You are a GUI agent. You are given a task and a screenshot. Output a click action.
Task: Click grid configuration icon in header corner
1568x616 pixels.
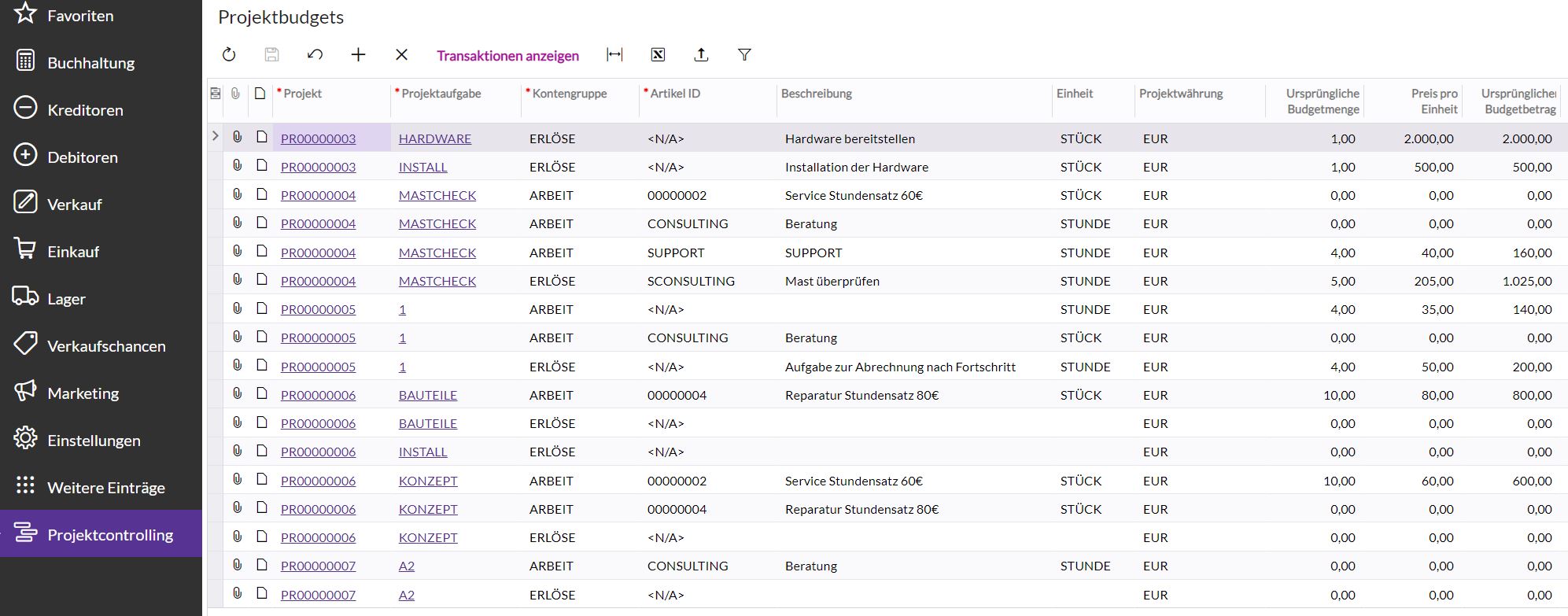pyautogui.click(x=215, y=94)
